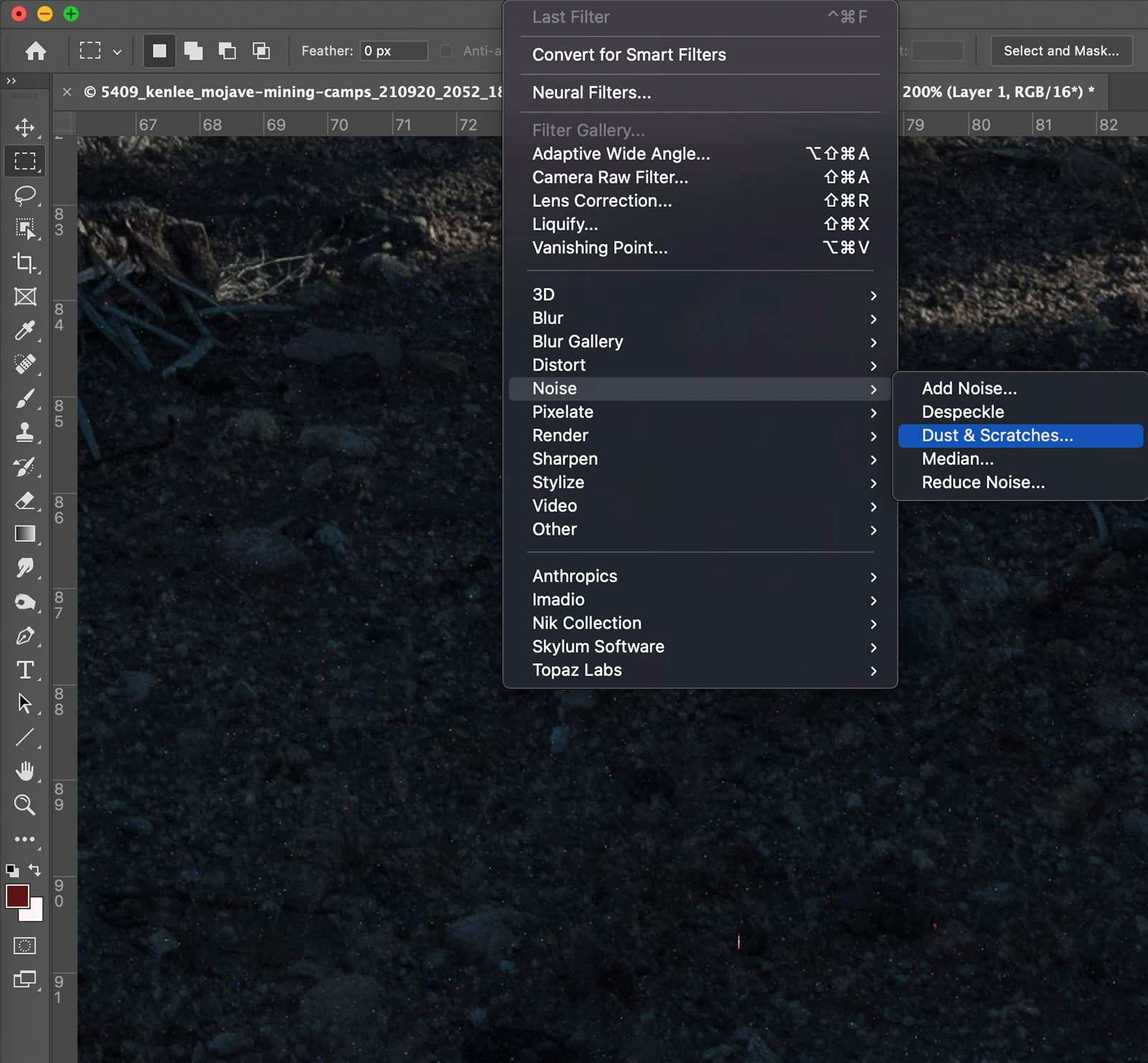Viewport: 1148px width, 1063px height.
Task: Toggle Quick Mask mode
Action: point(25,945)
